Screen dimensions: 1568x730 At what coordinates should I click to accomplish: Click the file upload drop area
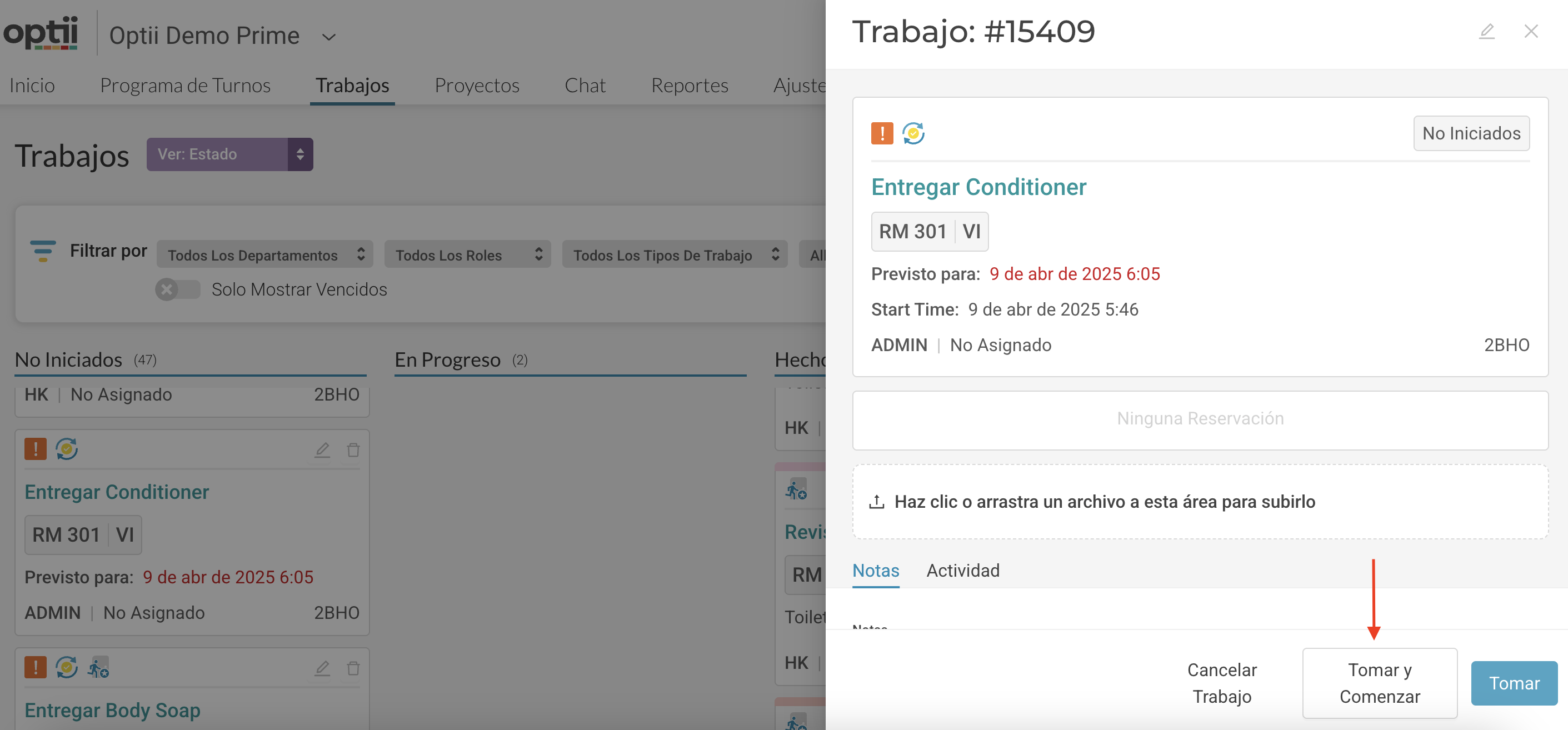(x=1199, y=502)
